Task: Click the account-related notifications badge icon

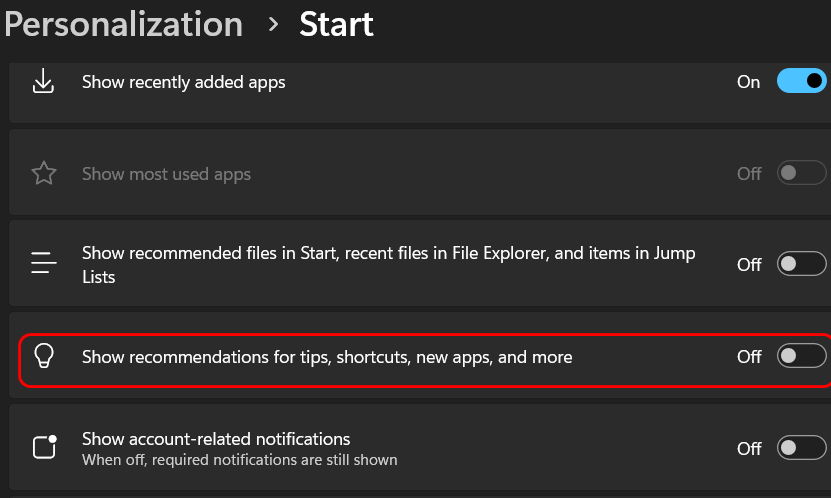Action: [44, 447]
